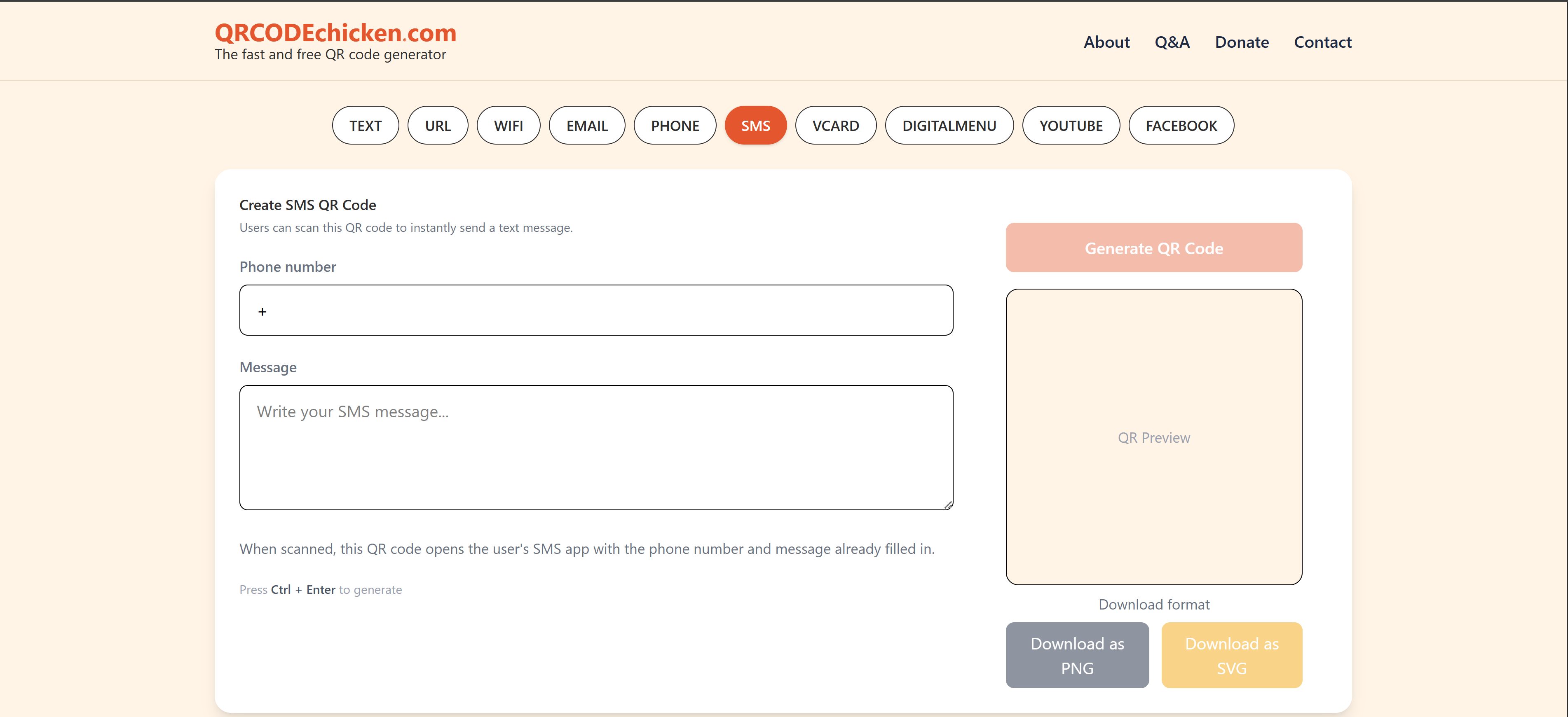Click the 'When scanned, this QR code opens' note
The image size is (1568, 717).
[587, 549]
